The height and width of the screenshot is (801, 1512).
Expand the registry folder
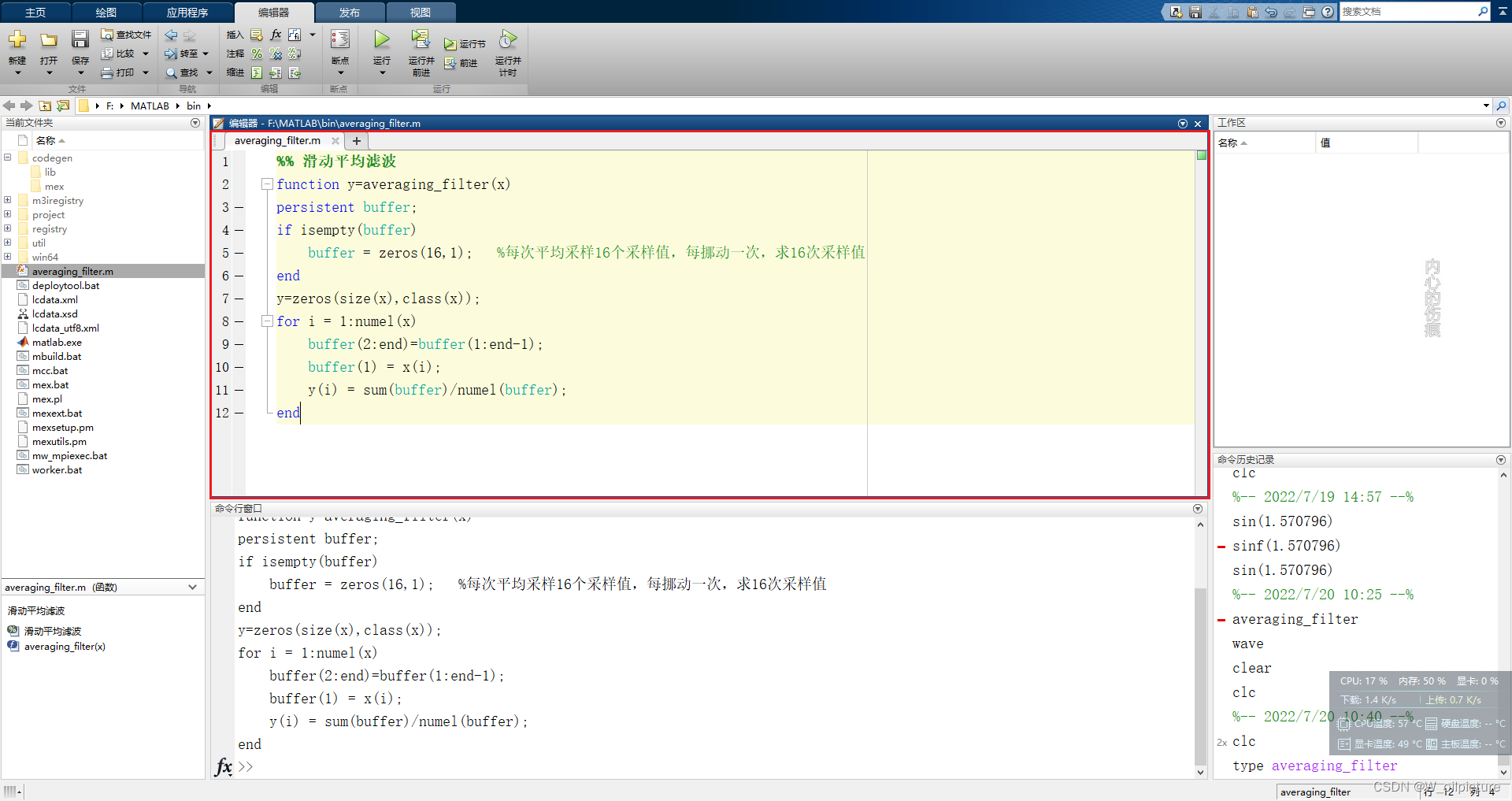pyautogui.click(x=8, y=228)
